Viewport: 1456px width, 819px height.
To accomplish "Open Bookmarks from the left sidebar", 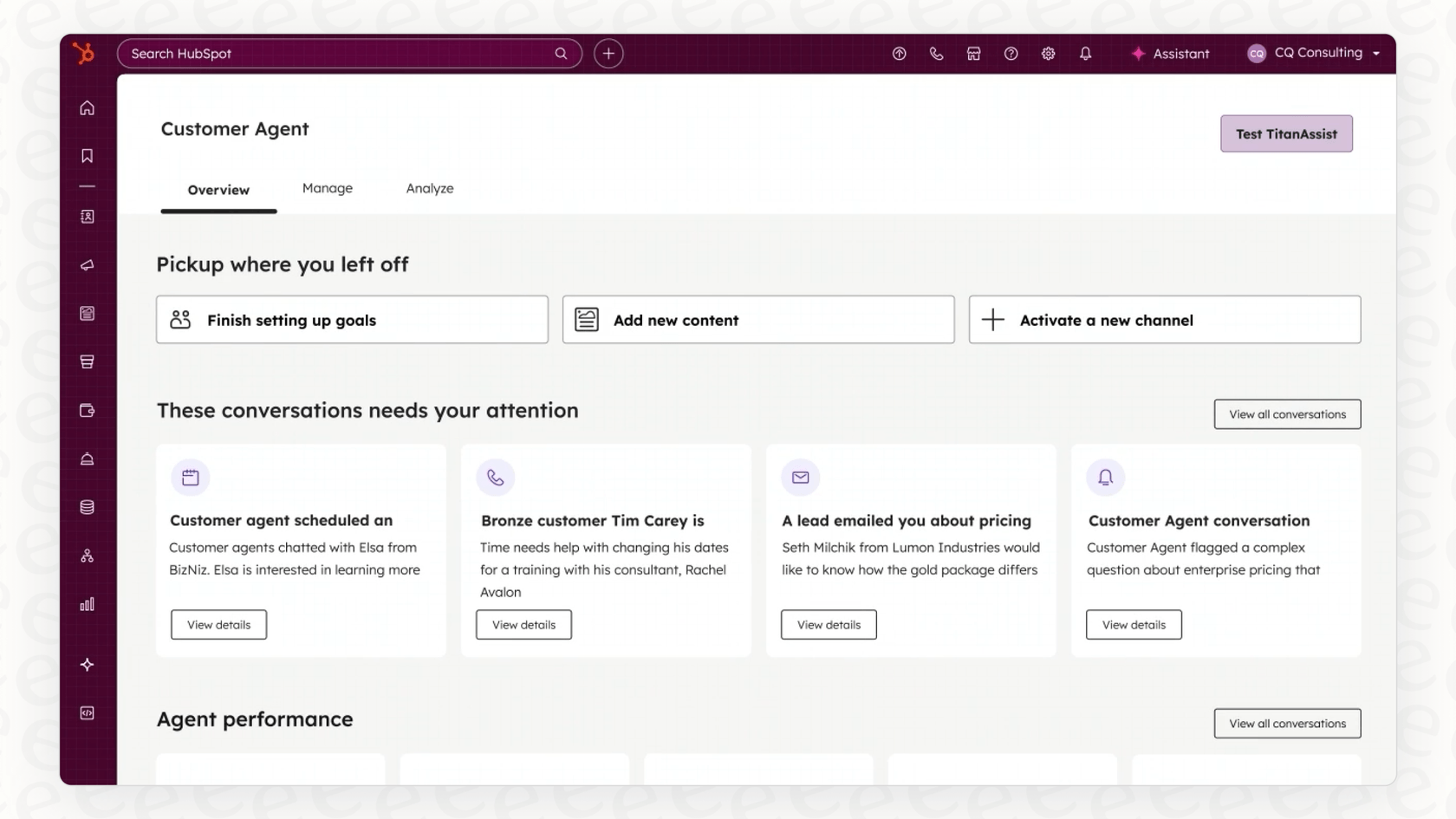I will click(x=87, y=156).
